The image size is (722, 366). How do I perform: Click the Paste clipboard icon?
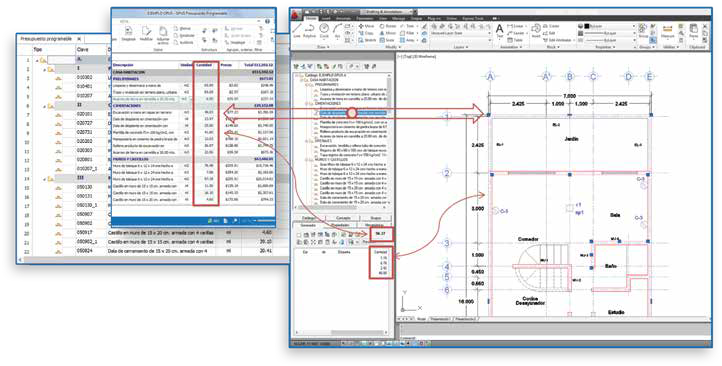pos(693,31)
